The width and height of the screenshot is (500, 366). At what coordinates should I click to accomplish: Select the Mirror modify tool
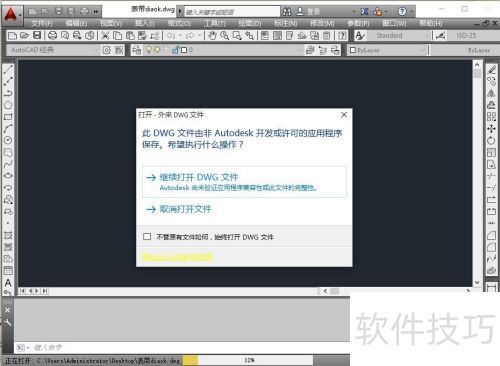[x=491, y=93]
